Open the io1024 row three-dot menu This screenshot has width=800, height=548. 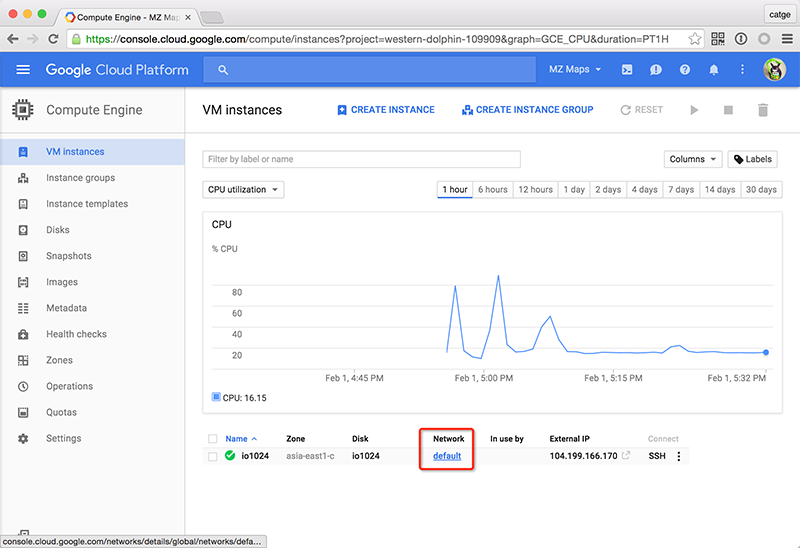[x=679, y=456]
